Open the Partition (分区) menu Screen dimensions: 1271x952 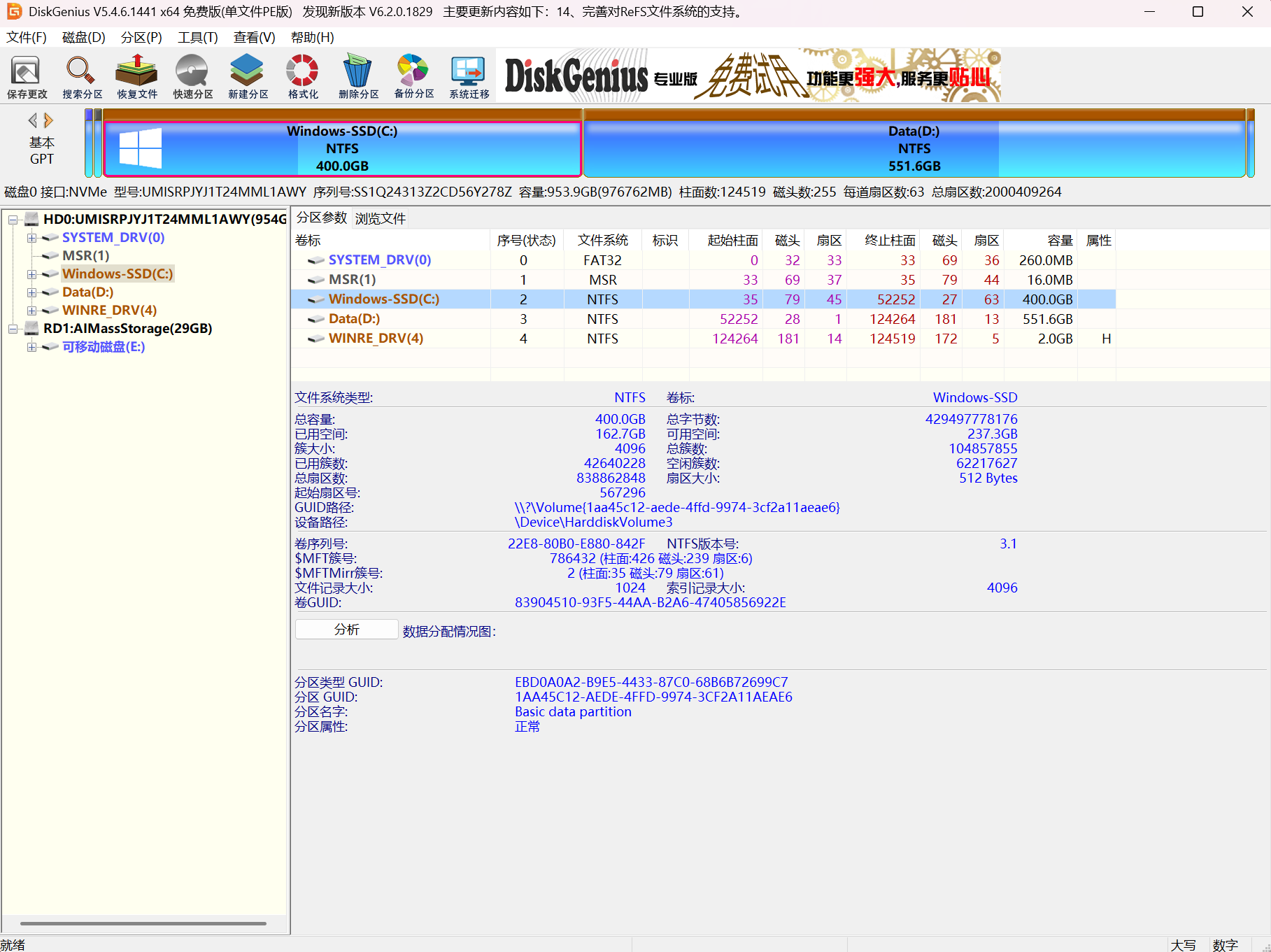[141, 37]
